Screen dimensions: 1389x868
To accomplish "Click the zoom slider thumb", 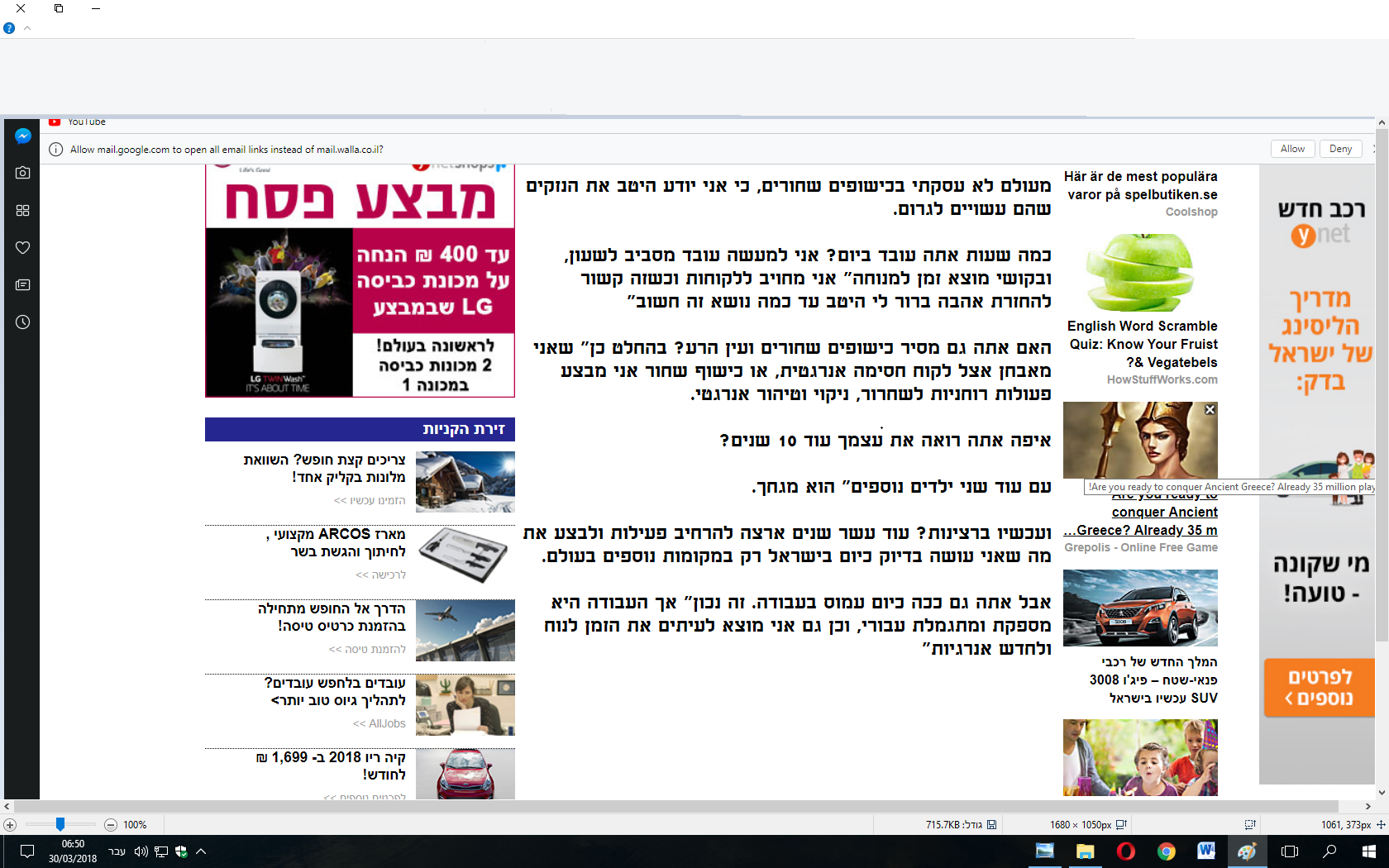I will pos(60,824).
